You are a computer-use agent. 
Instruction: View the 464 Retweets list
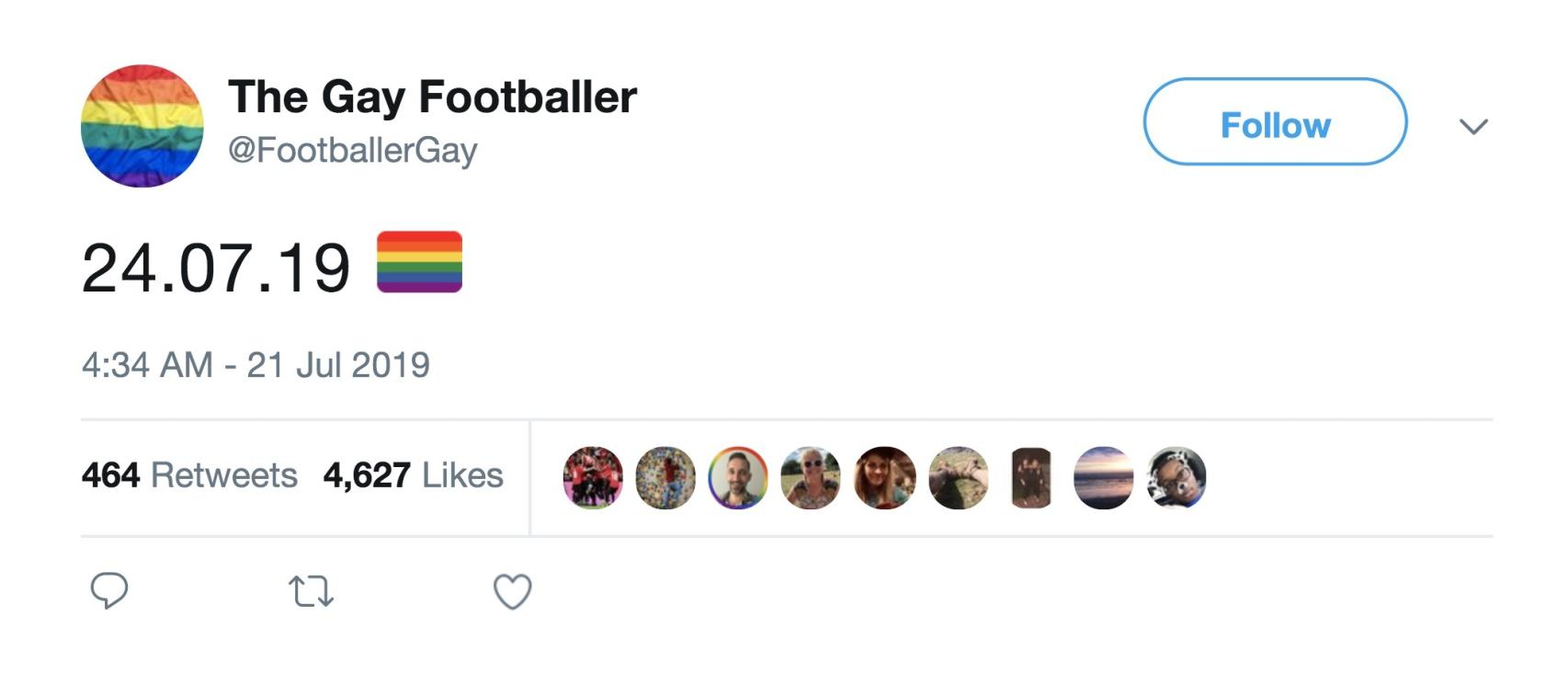point(188,476)
